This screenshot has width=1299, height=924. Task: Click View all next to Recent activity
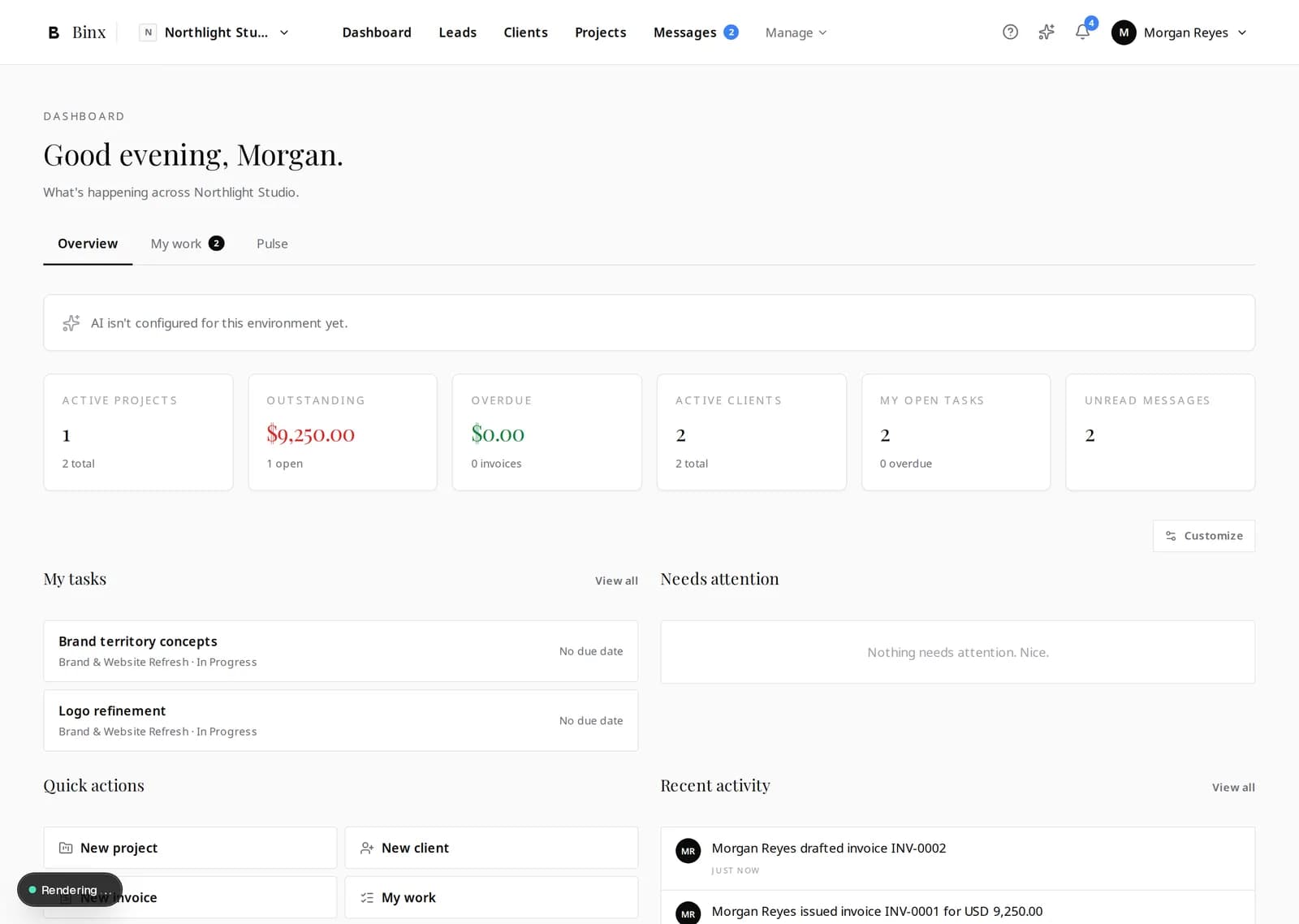pyautogui.click(x=1233, y=788)
